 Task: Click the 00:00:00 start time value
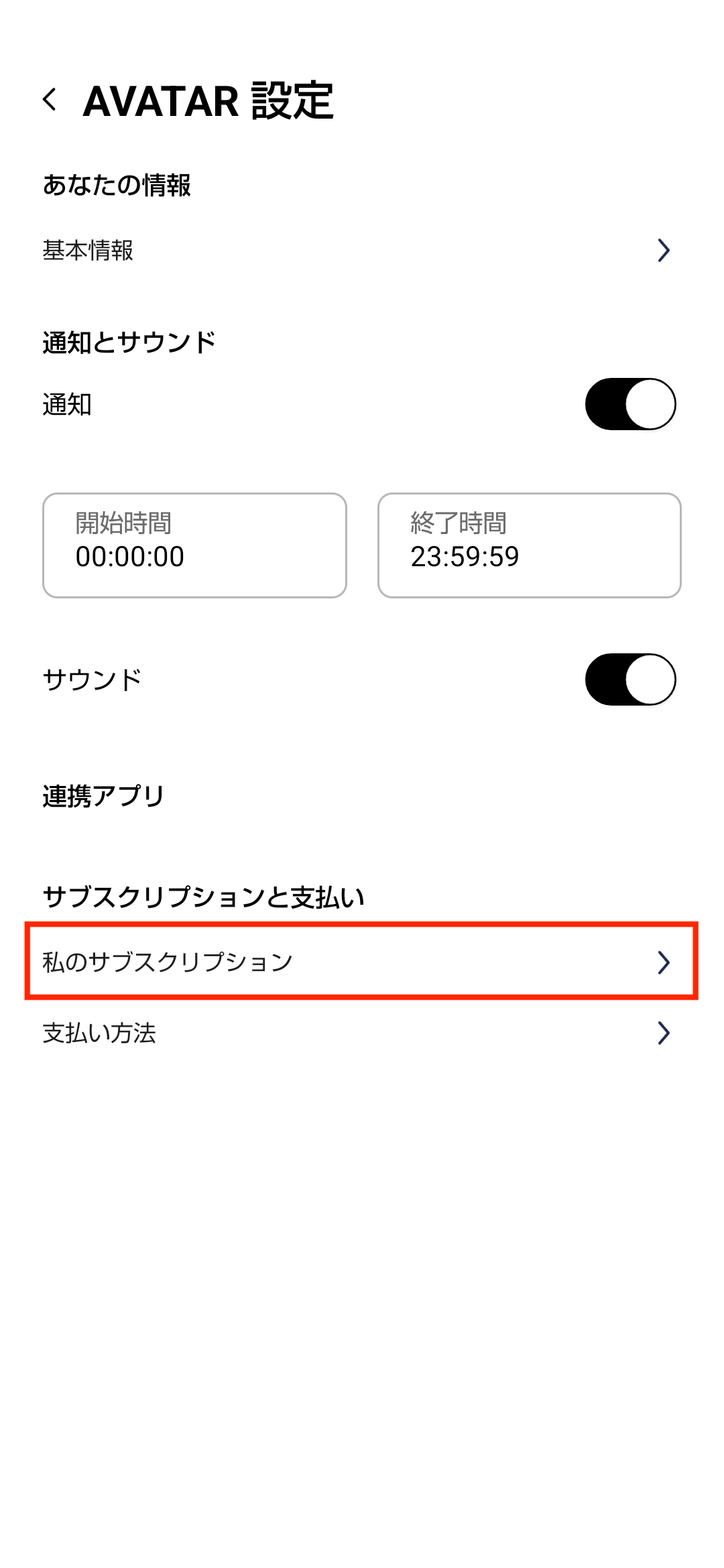(x=130, y=557)
